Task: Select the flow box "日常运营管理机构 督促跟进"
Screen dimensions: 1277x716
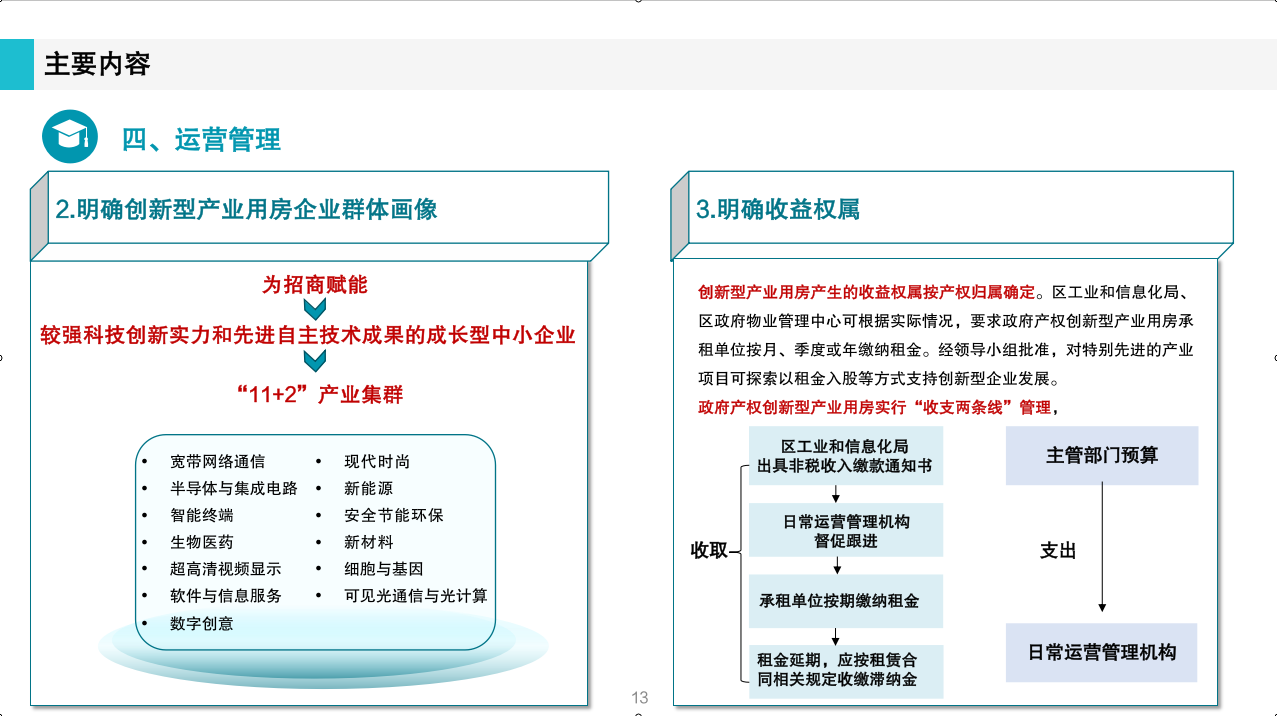Action: point(845,530)
